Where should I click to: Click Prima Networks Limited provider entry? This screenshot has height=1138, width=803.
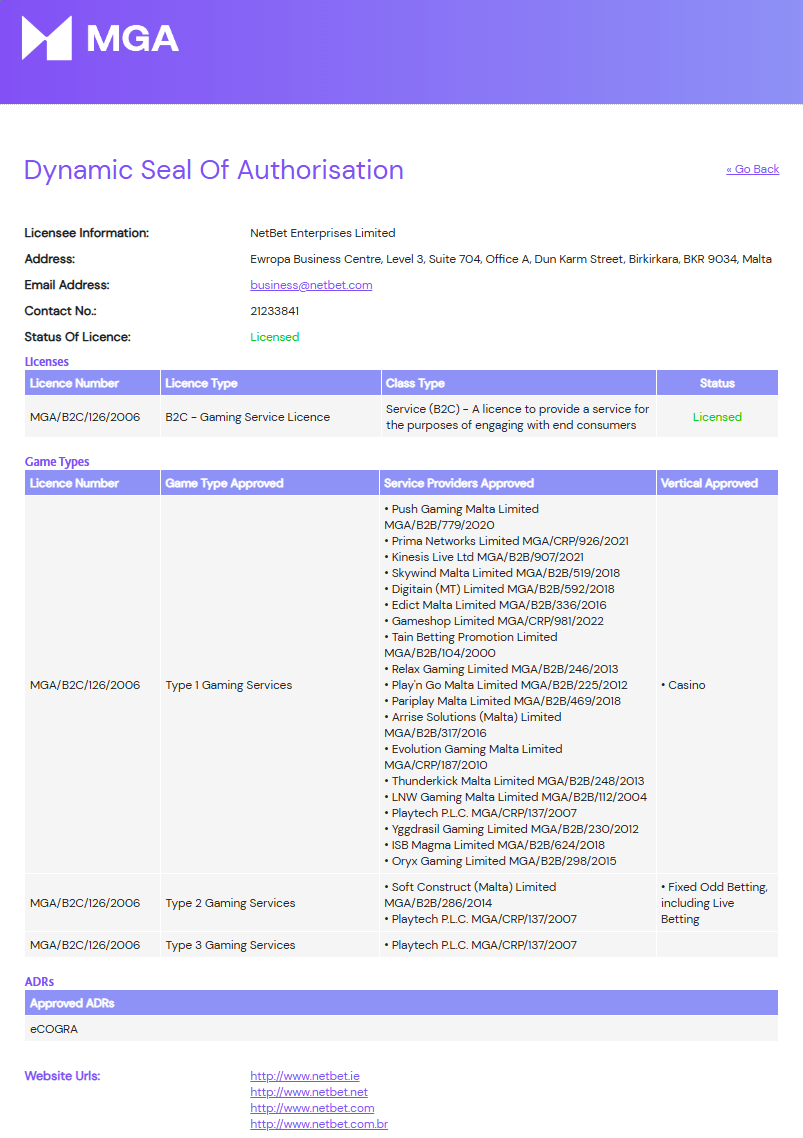coord(507,541)
